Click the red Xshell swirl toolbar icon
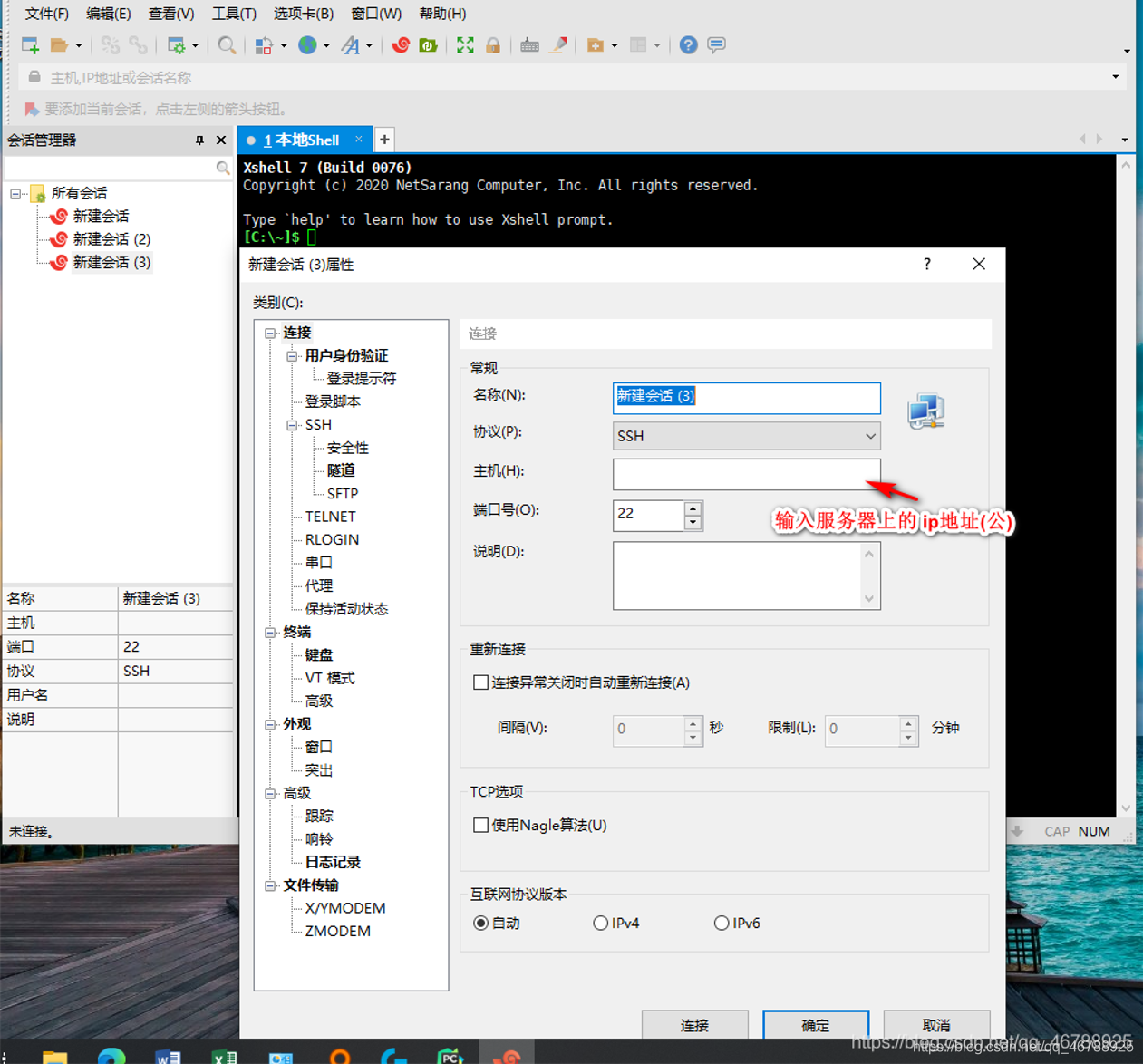Image resolution: width=1143 pixels, height=1064 pixels. click(x=400, y=45)
